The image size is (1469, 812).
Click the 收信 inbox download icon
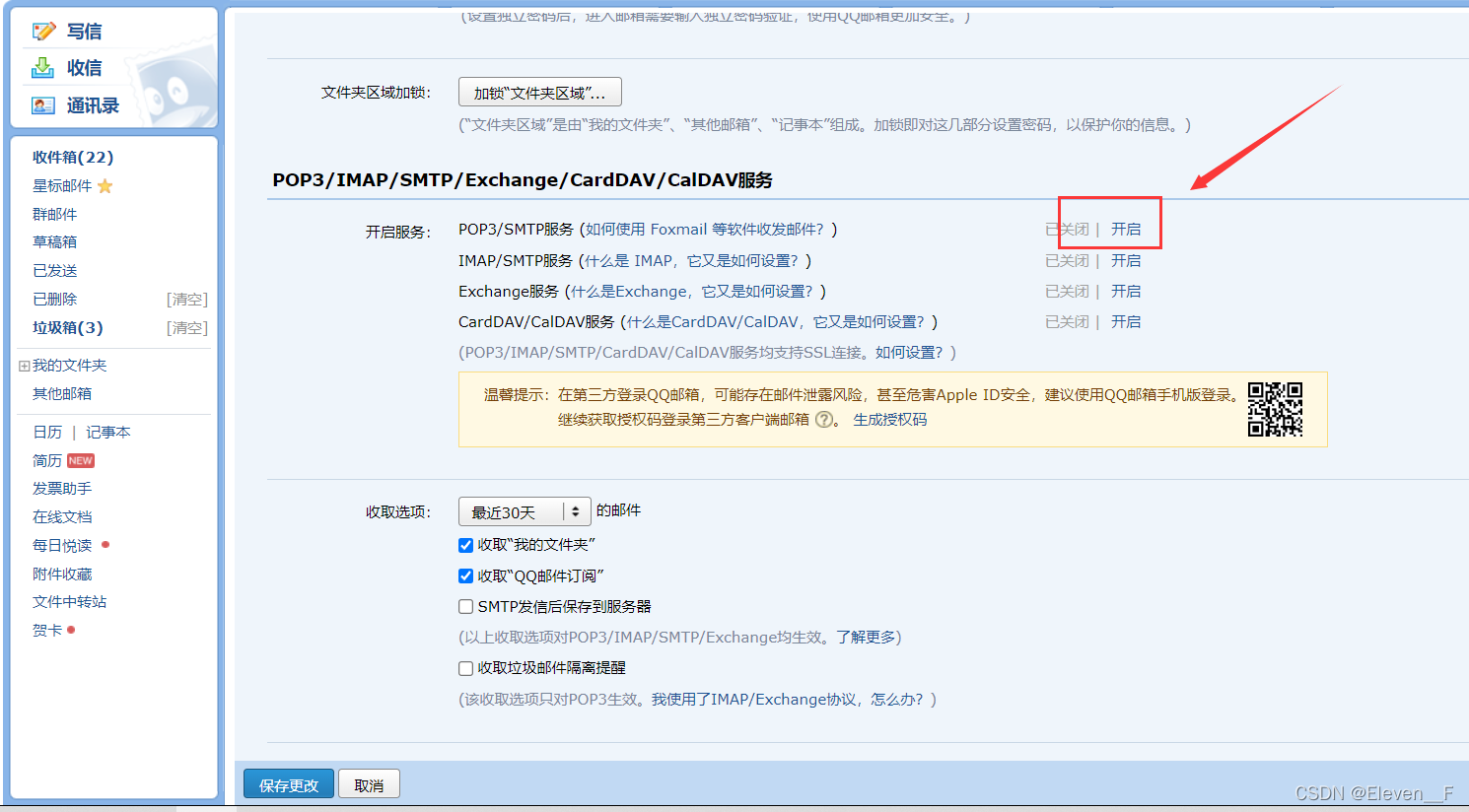43,68
